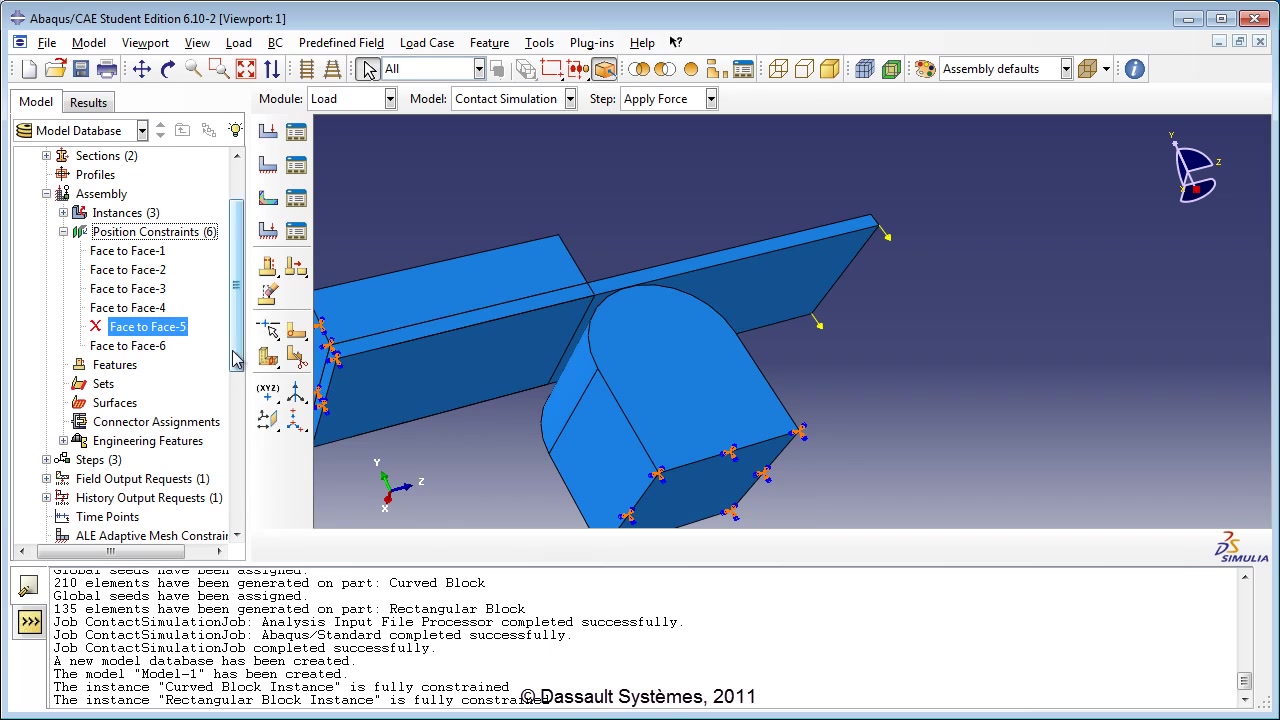Click the Create Load Case icon
1280x720 pixels.
tap(268, 231)
